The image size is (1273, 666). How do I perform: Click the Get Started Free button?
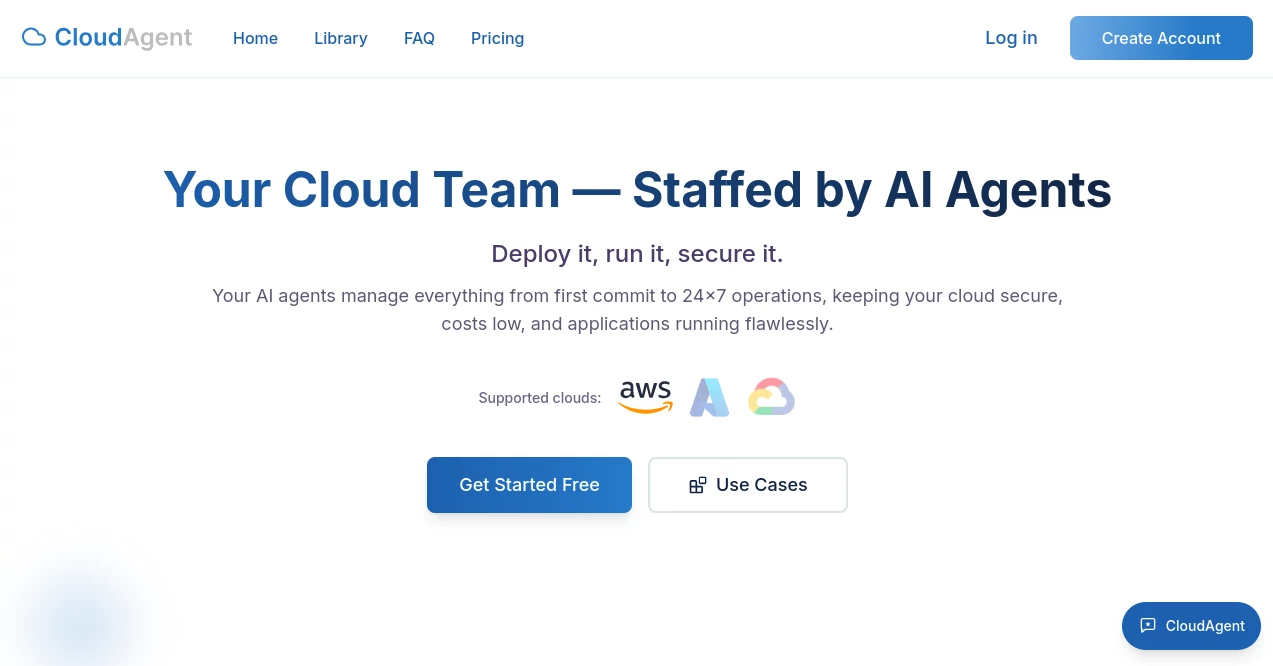[x=529, y=485]
